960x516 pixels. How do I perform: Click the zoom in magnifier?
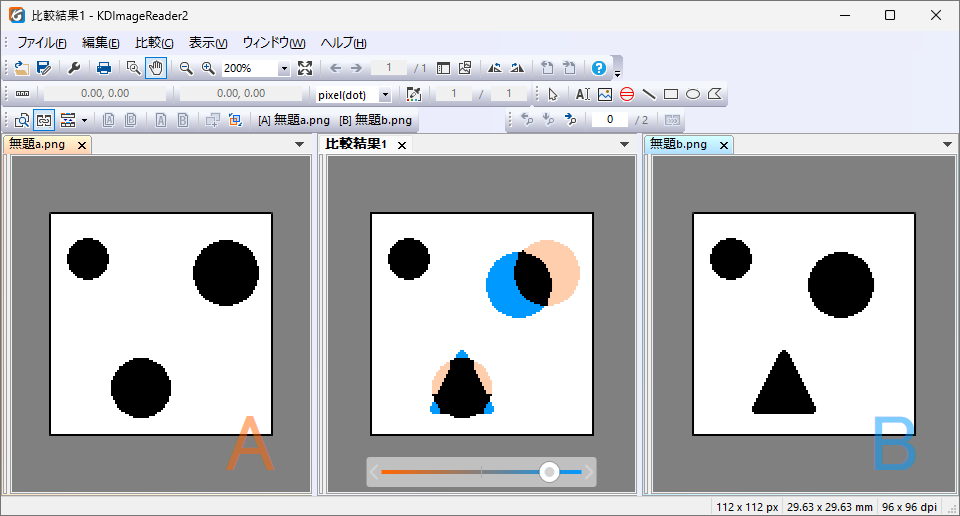click(208, 68)
